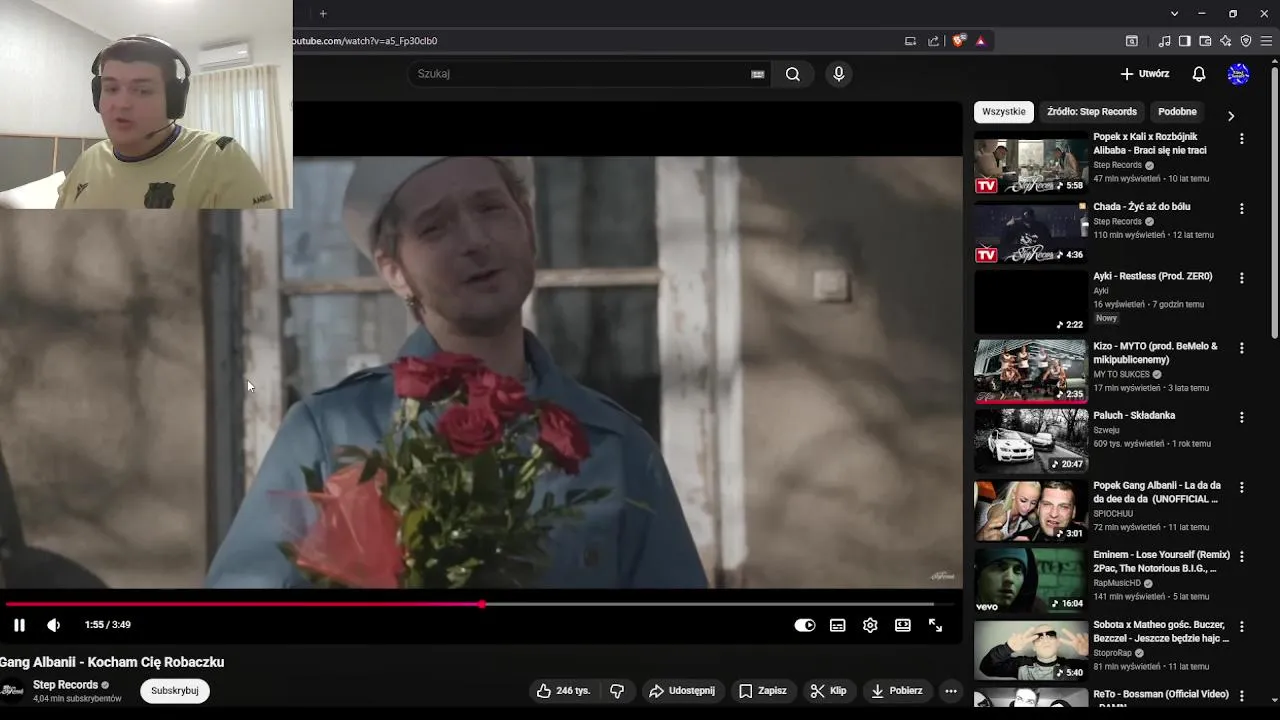Subscribe with the Subskrybuj button

[x=175, y=691]
